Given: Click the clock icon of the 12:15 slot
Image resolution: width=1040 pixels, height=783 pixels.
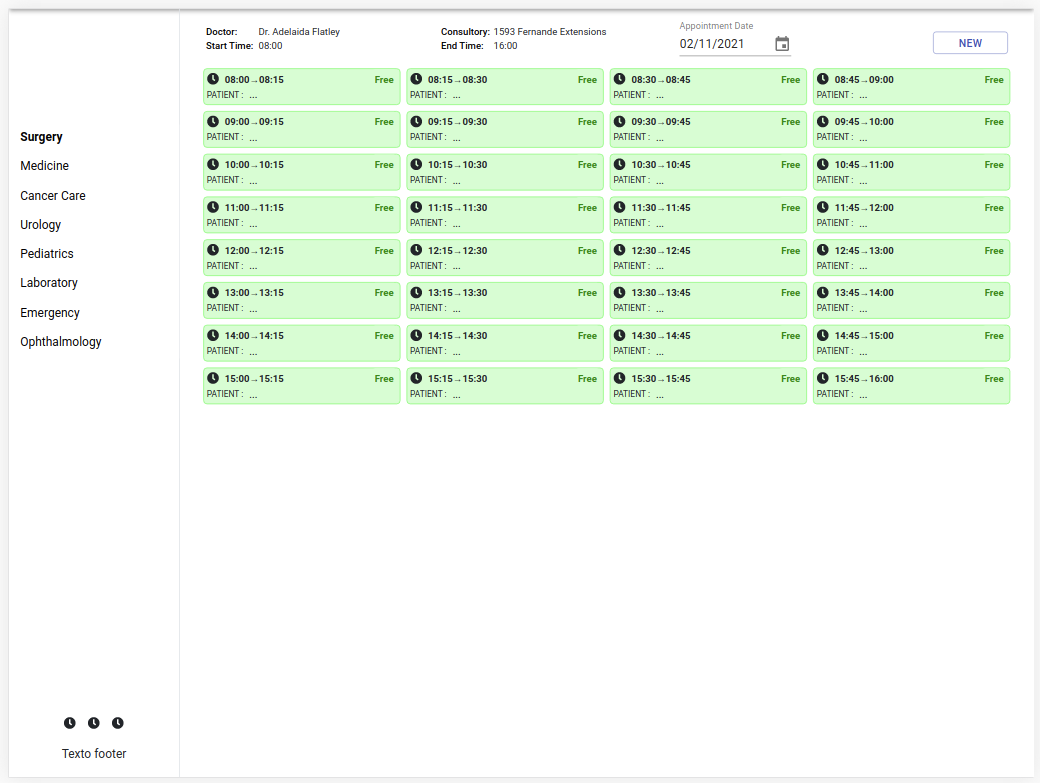Looking at the screenshot, I should click(416, 250).
